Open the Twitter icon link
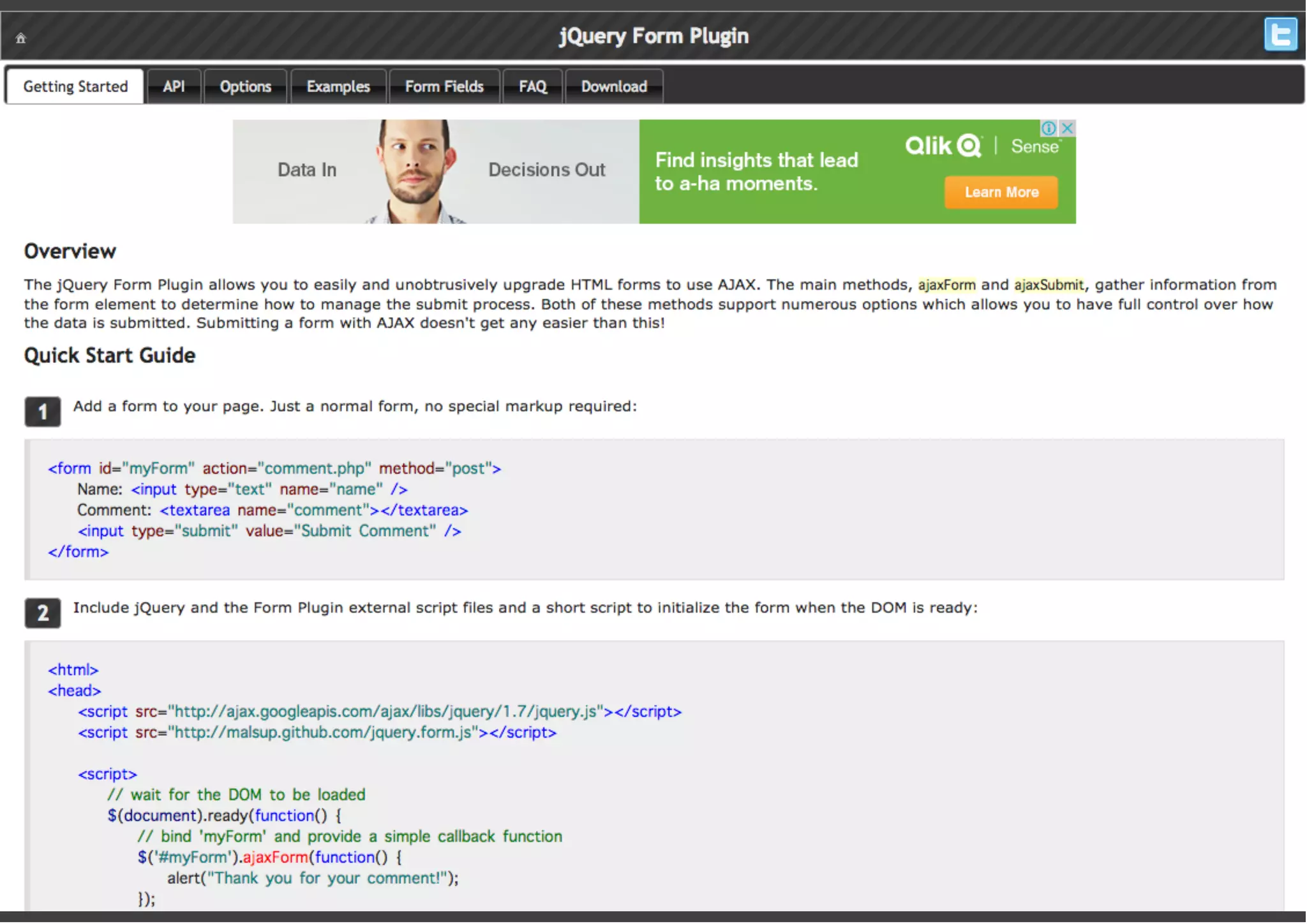The height and width of the screenshot is (924, 1307). click(x=1280, y=34)
